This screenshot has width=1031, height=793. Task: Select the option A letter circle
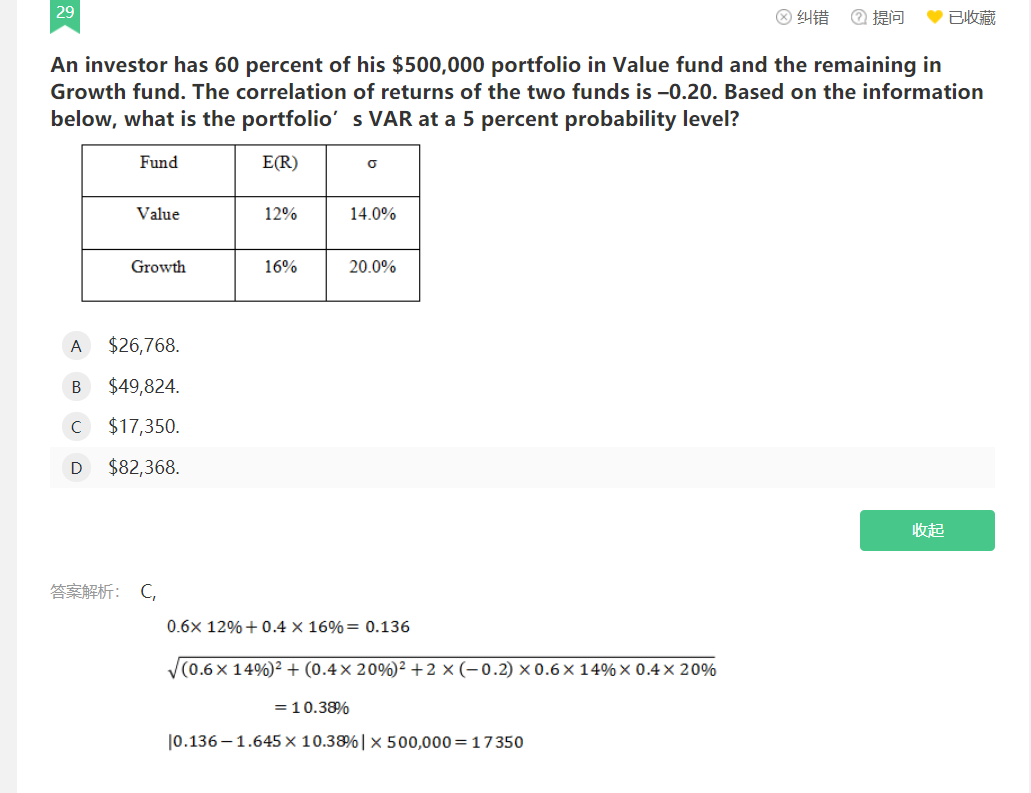pyautogui.click(x=76, y=346)
